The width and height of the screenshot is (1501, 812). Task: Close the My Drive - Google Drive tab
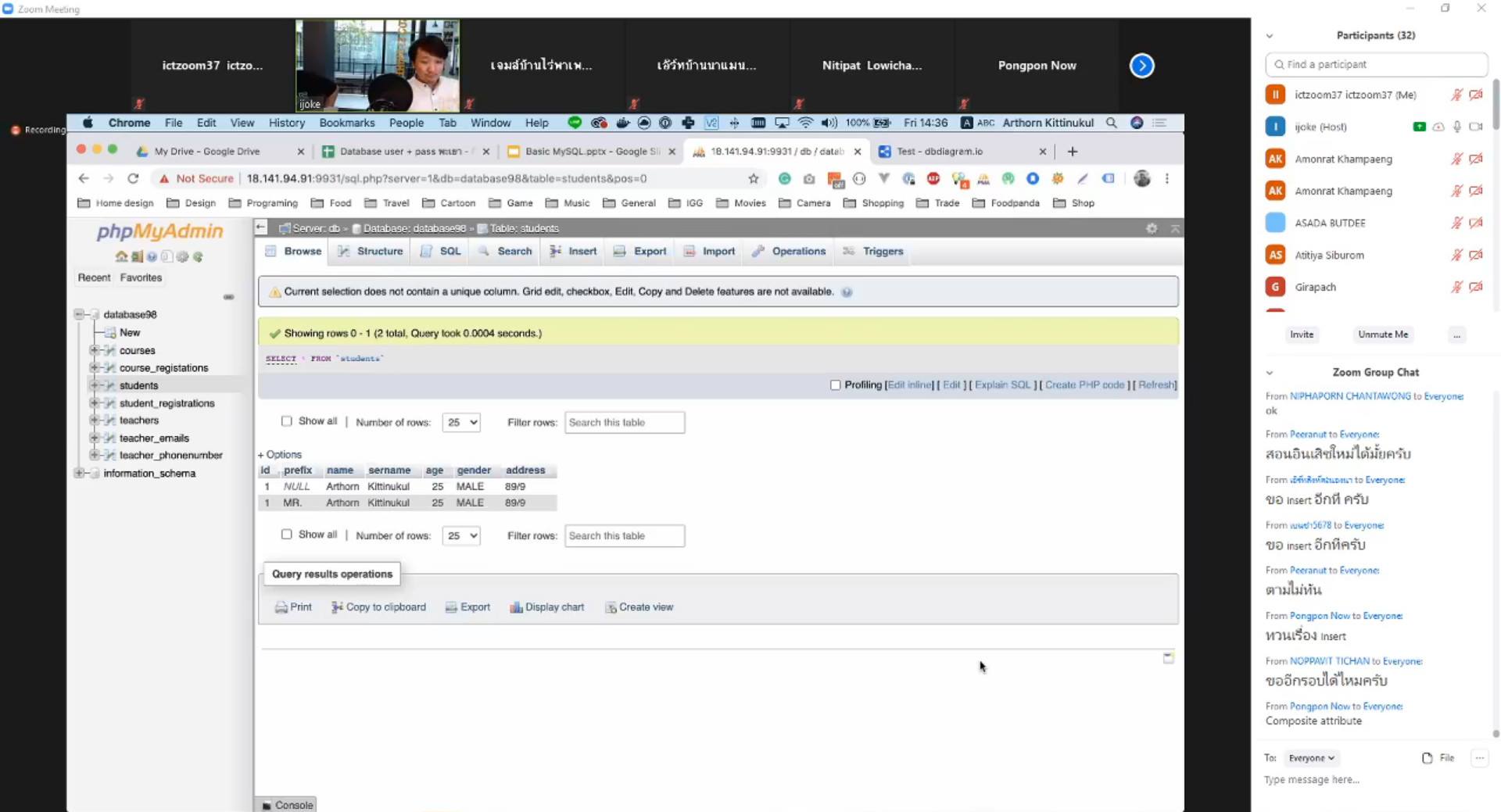(301, 152)
